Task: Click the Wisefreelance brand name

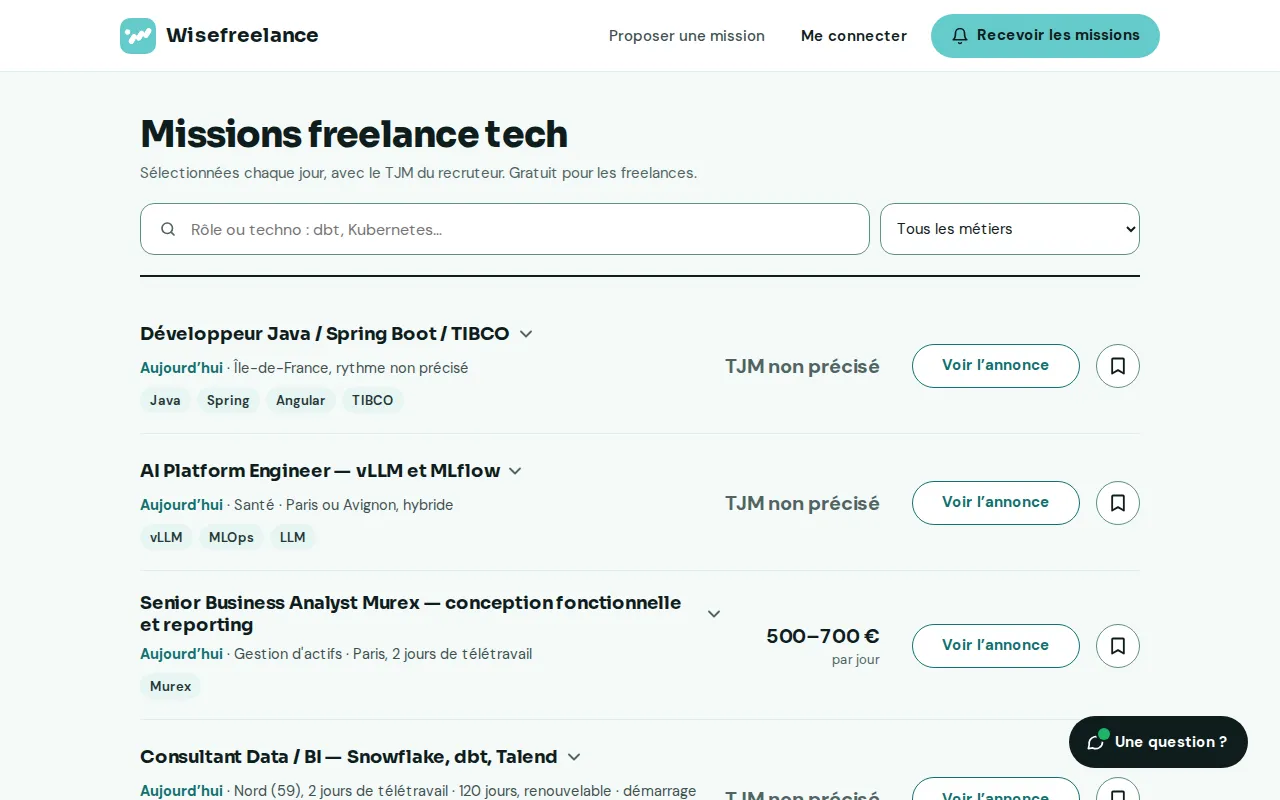Action: tap(242, 36)
